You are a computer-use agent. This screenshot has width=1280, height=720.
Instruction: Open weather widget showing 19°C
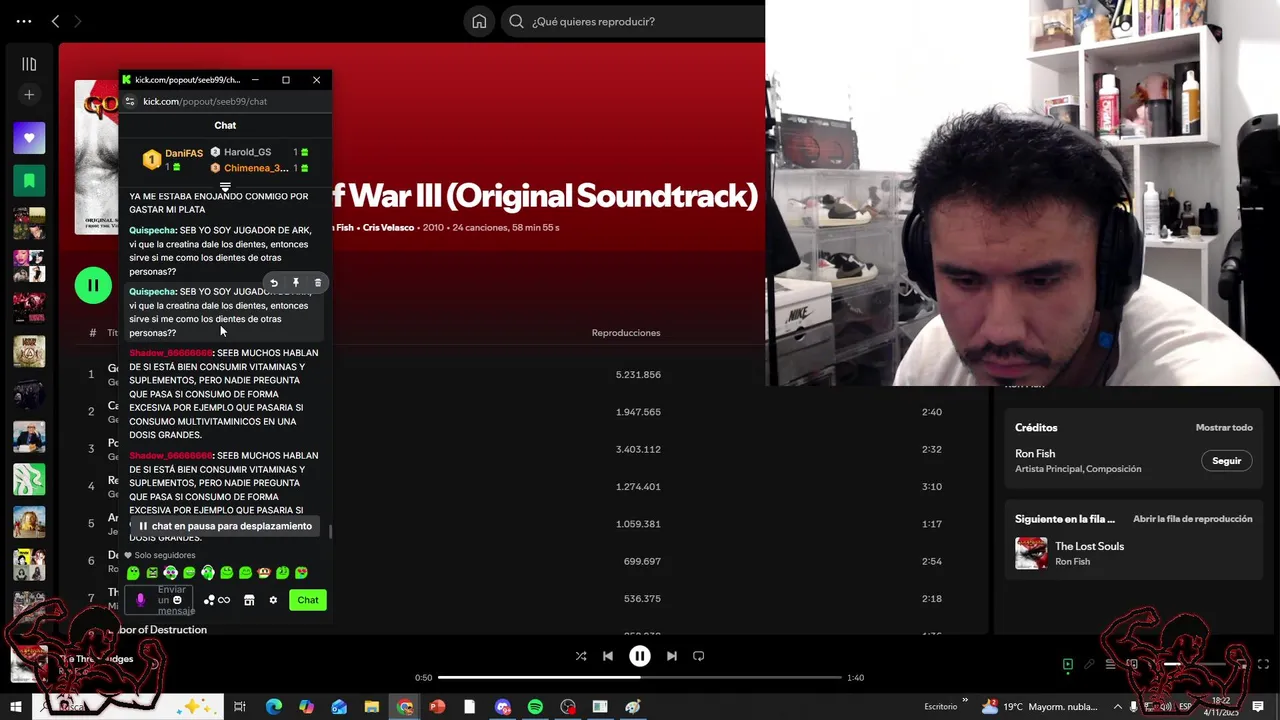point(1040,707)
